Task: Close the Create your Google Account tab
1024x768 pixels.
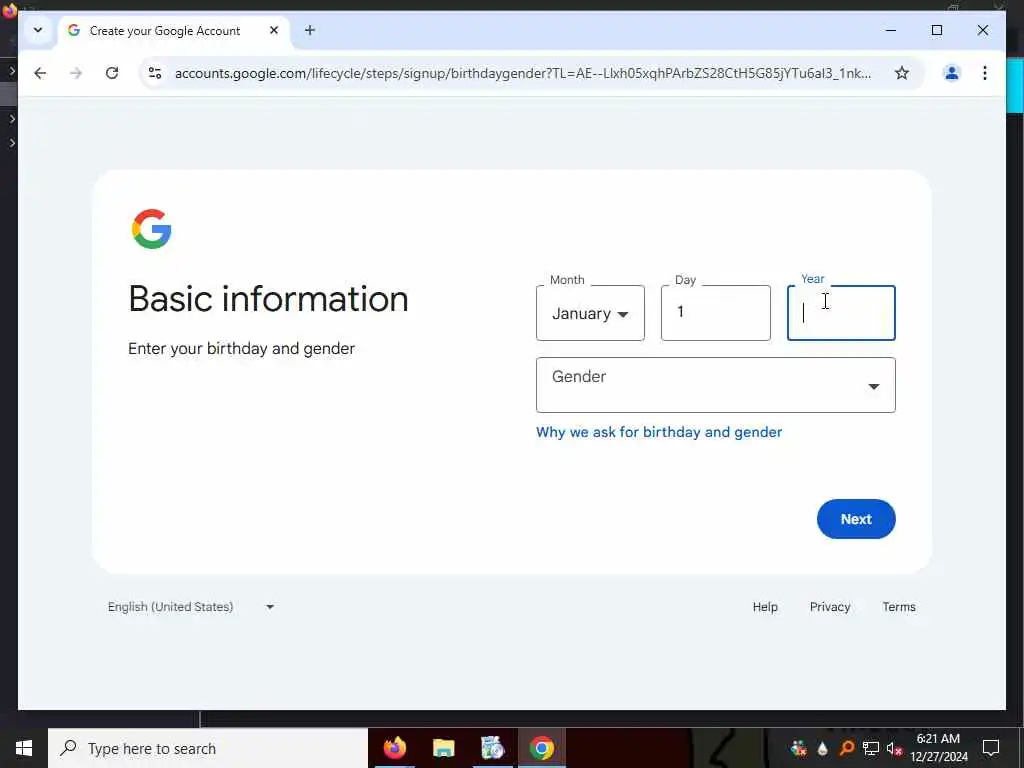Action: [x=274, y=30]
